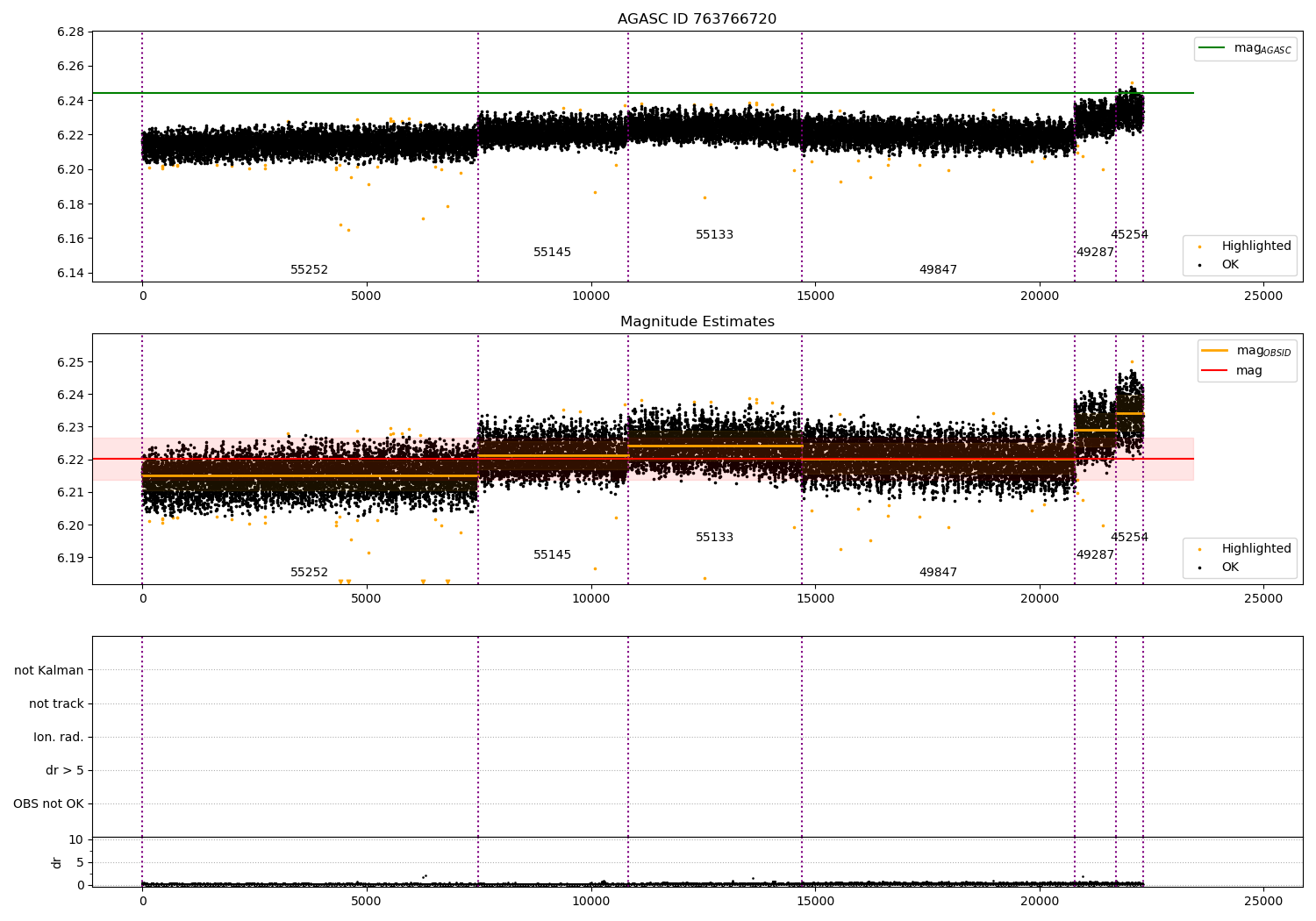Click the 'Ion. rad.' axis label
The image size is (1316, 921).
pyautogui.click(x=59, y=738)
